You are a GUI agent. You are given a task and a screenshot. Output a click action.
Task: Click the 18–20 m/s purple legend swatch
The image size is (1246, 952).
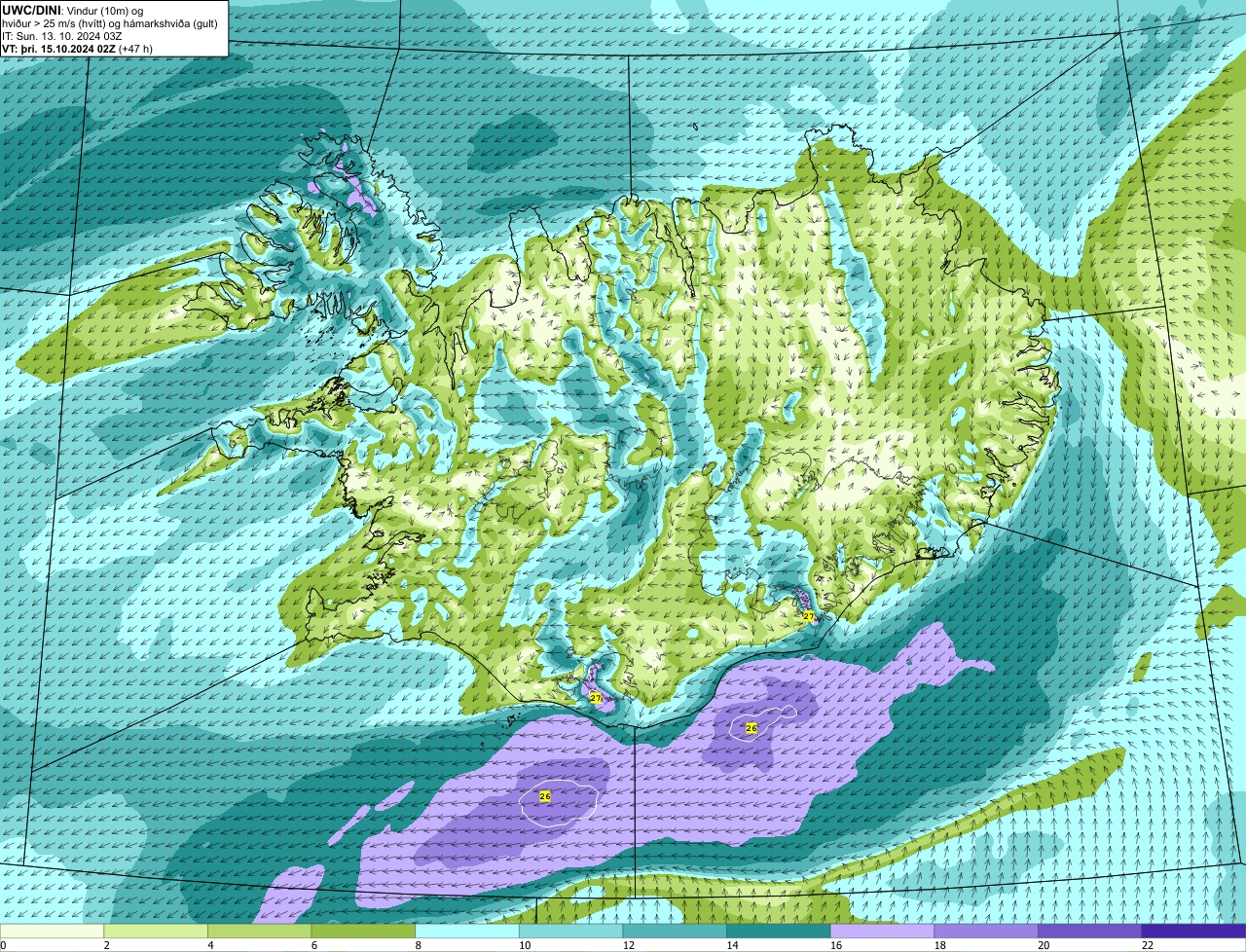point(986,932)
